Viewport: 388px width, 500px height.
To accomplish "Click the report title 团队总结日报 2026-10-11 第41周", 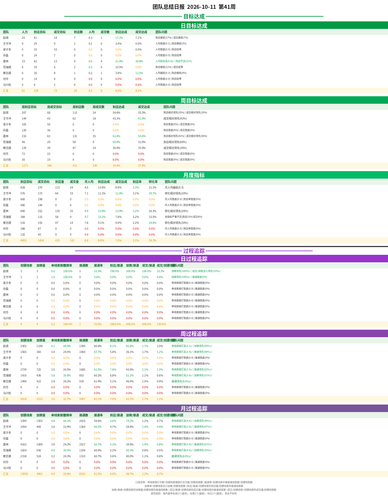I will click(194, 7).
